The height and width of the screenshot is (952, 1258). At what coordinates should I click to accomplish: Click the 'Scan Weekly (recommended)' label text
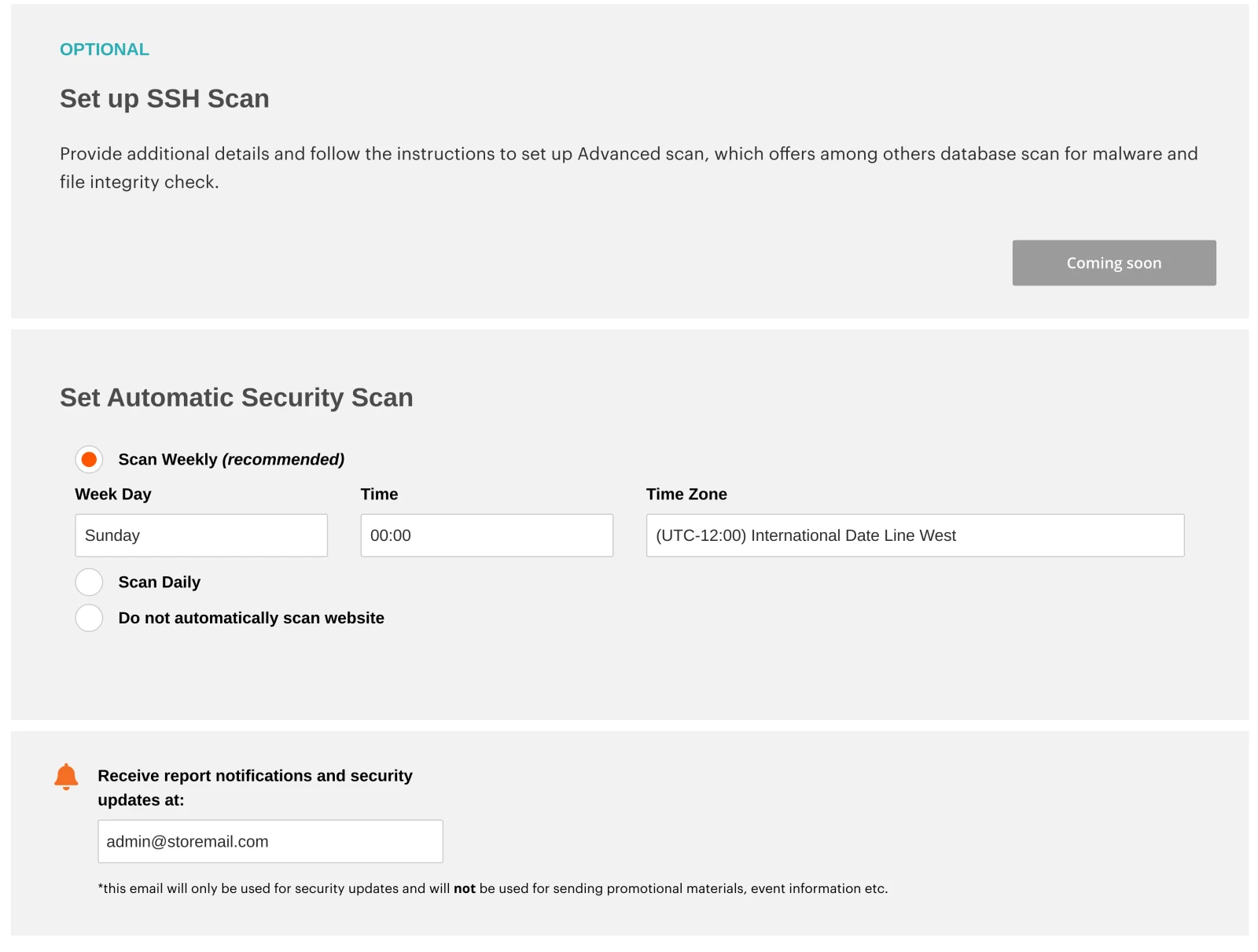point(231,460)
